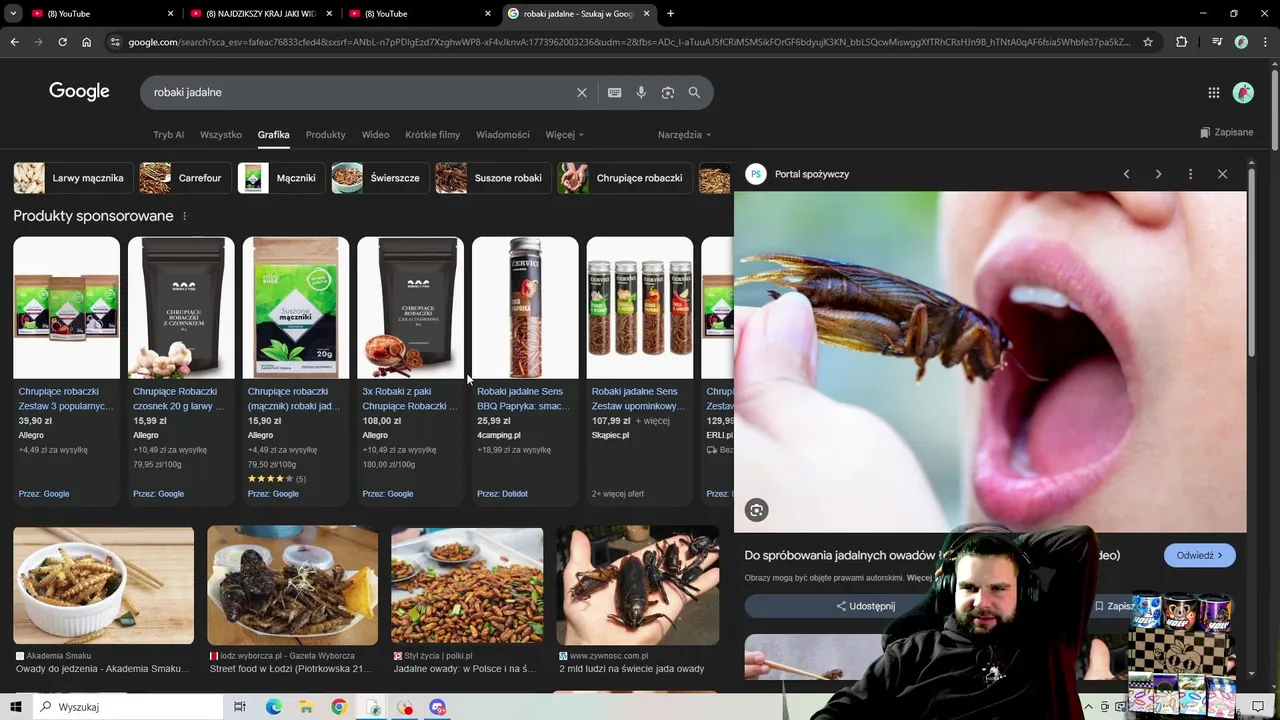
Task: Close the image preview panel
Action: pyautogui.click(x=1222, y=174)
